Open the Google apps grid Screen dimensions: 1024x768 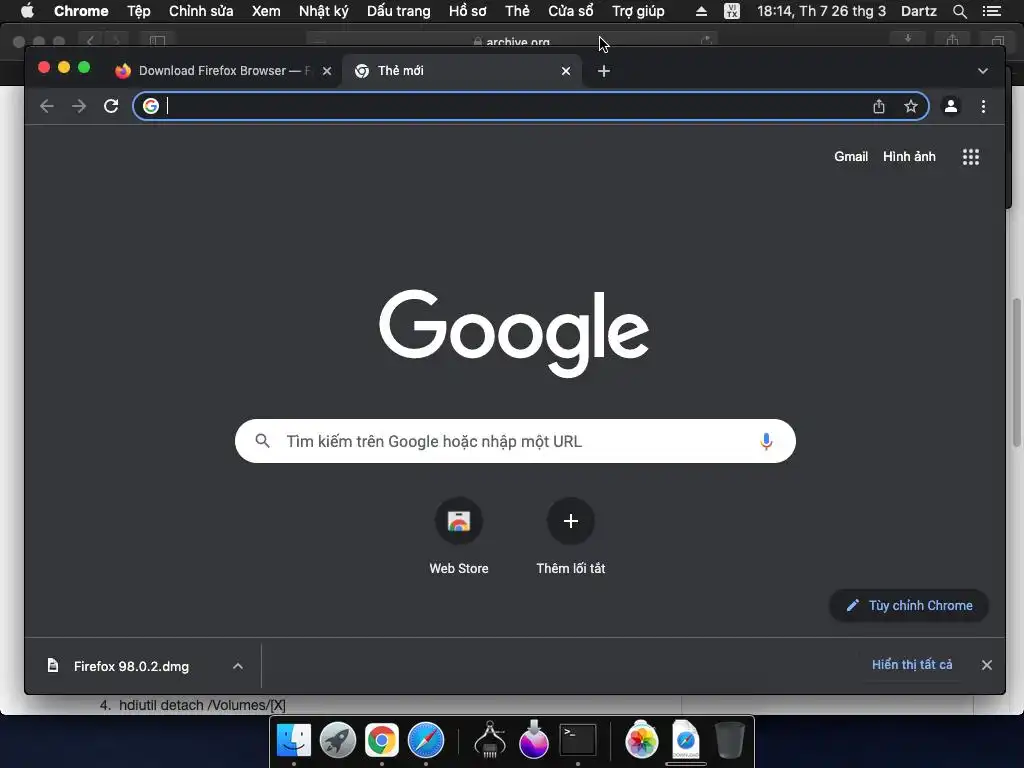click(970, 157)
